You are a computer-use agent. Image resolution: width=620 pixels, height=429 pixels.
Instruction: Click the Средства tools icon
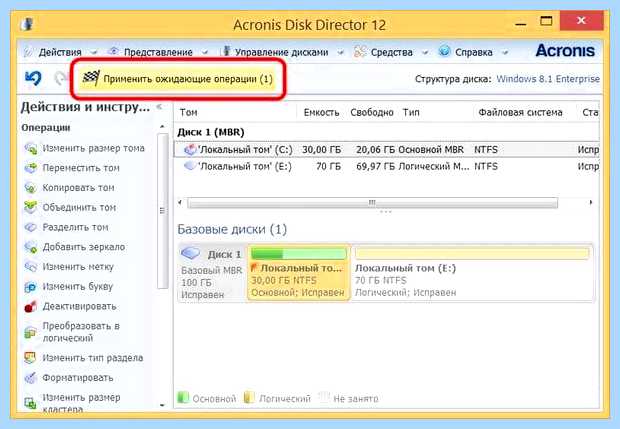[x=360, y=51]
